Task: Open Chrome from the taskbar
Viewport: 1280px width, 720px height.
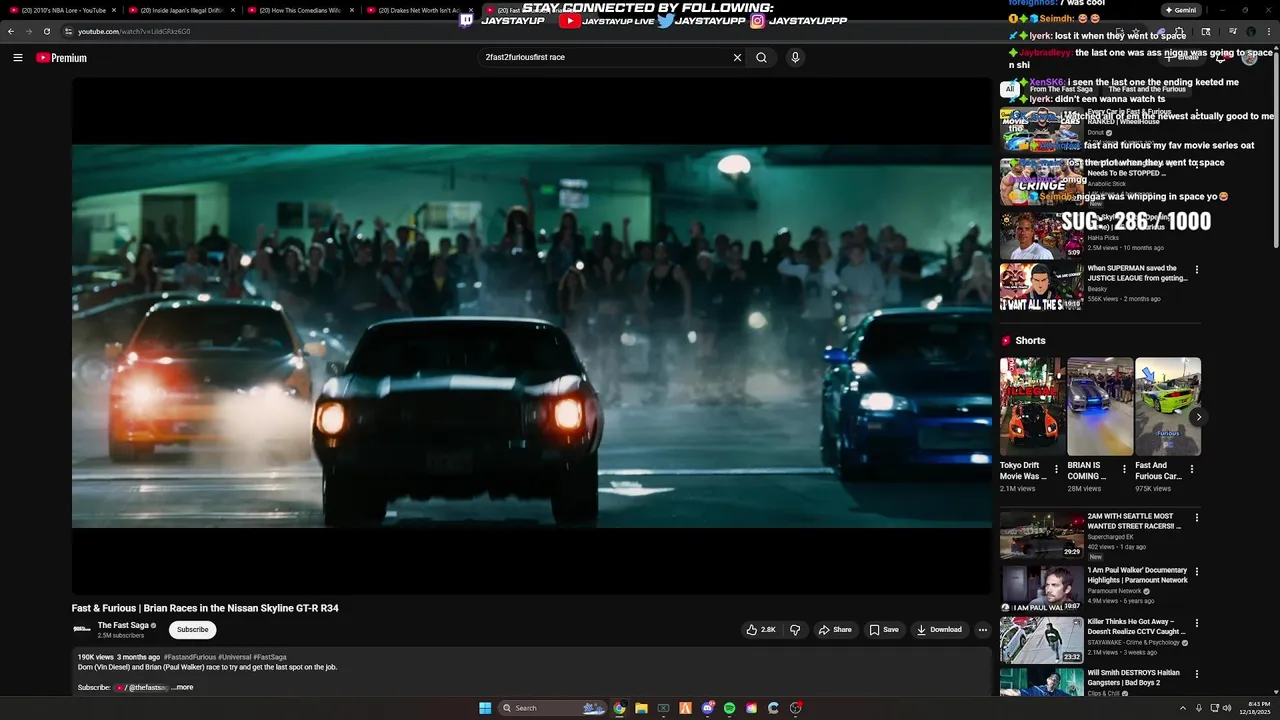Action: pyautogui.click(x=619, y=708)
